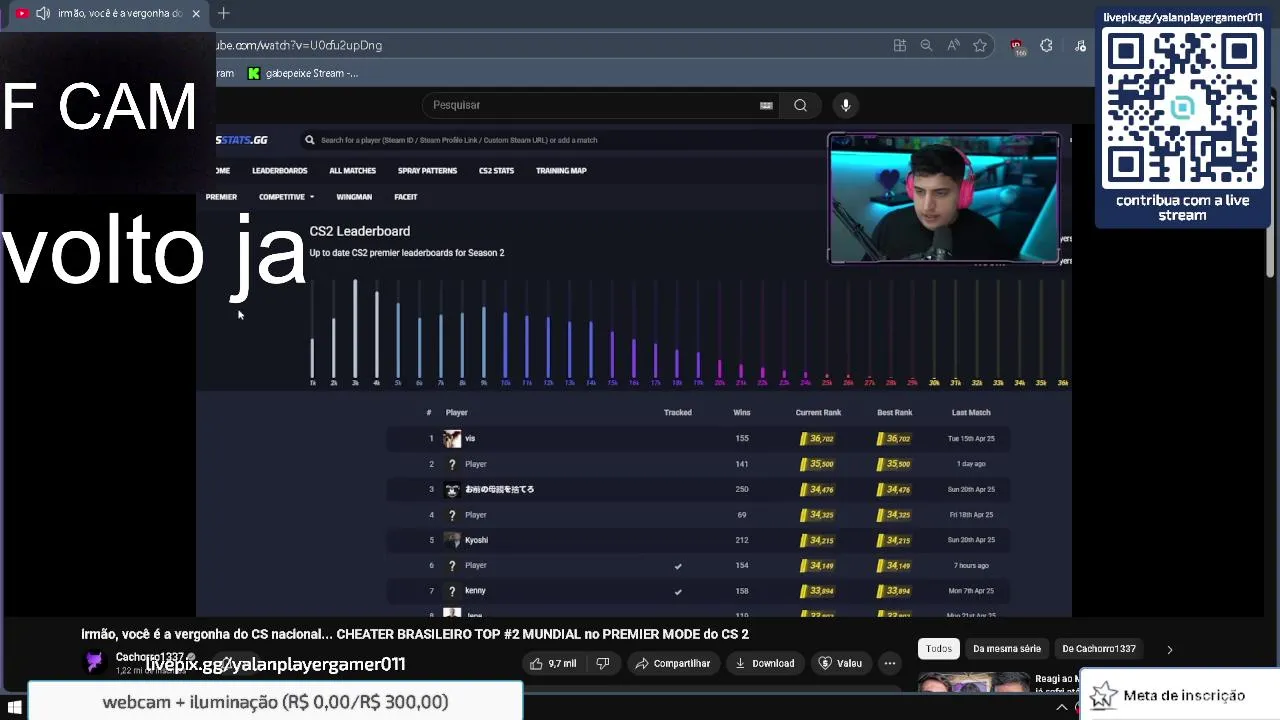Click the Valeu thanks button
This screenshot has width=1280, height=720.
click(840, 663)
